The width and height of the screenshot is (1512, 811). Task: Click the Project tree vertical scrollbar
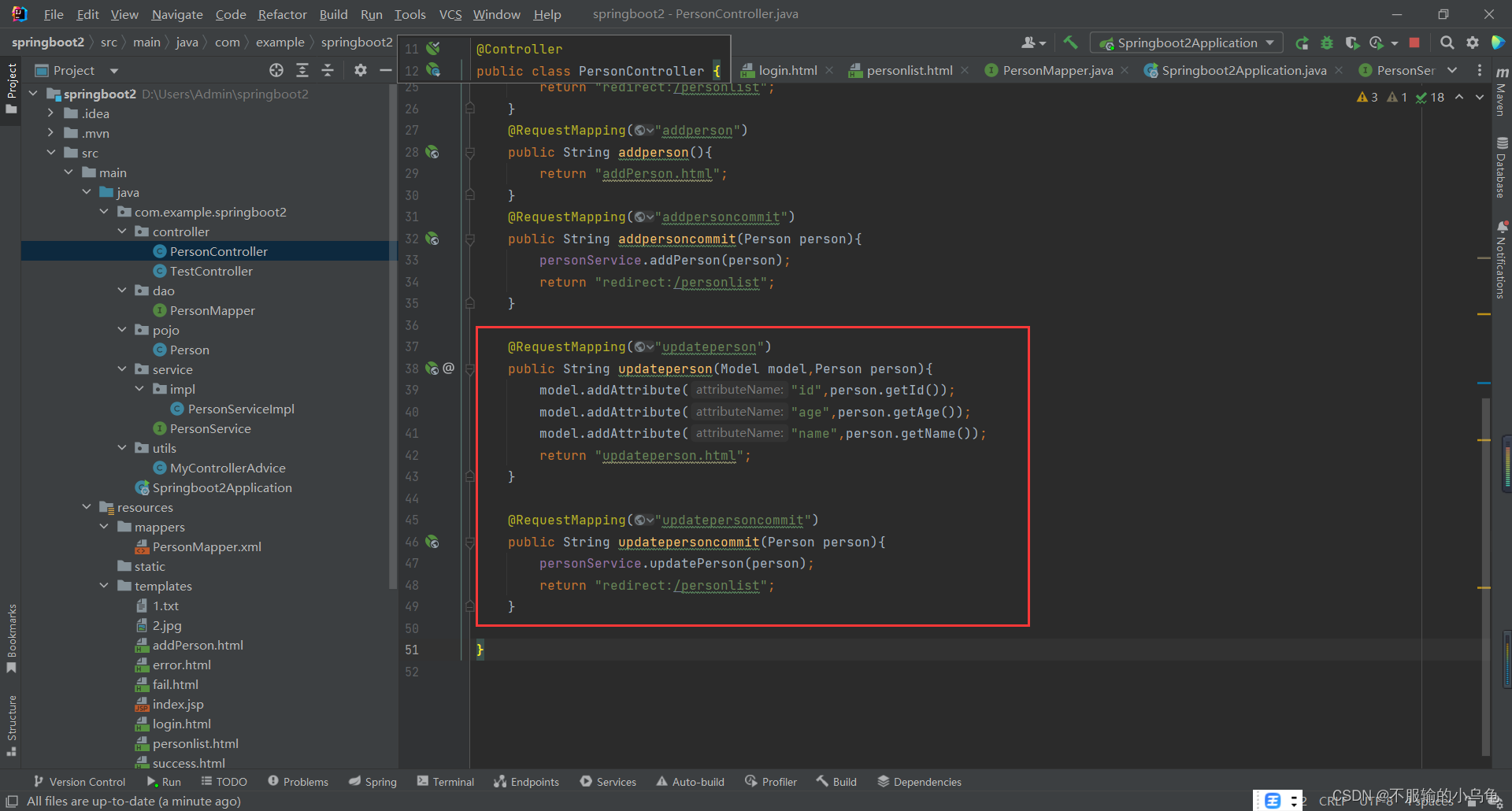393,336
